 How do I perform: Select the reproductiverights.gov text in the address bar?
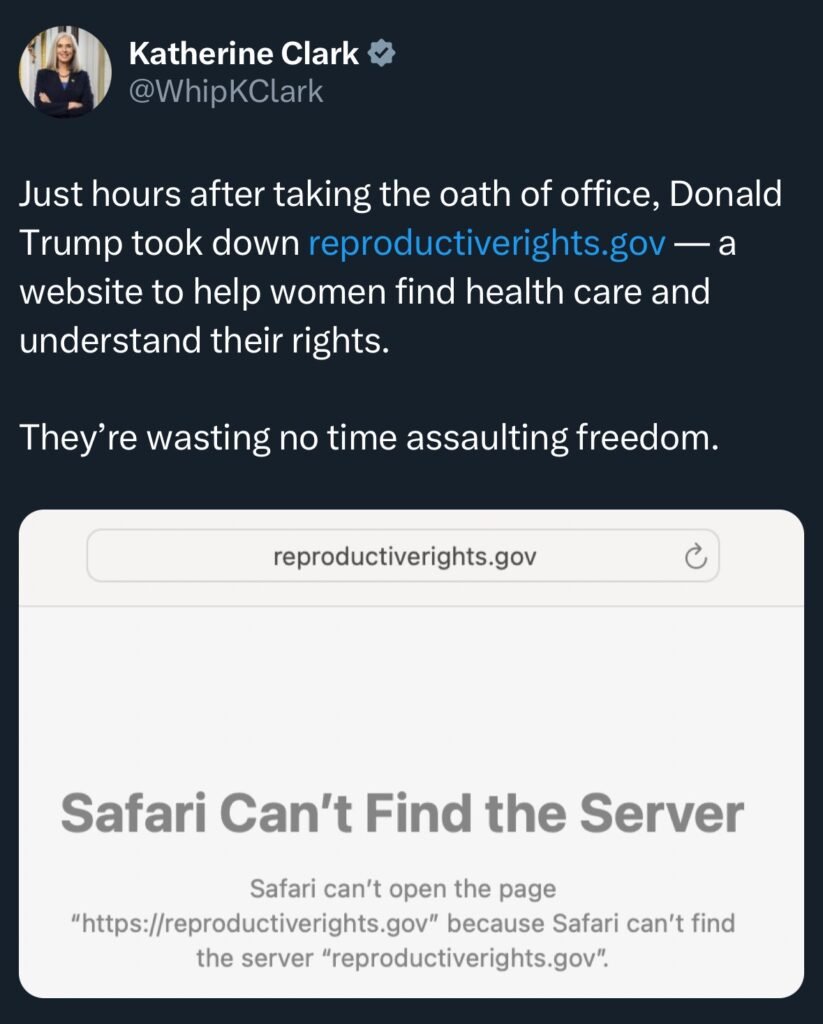[x=405, y=556]
